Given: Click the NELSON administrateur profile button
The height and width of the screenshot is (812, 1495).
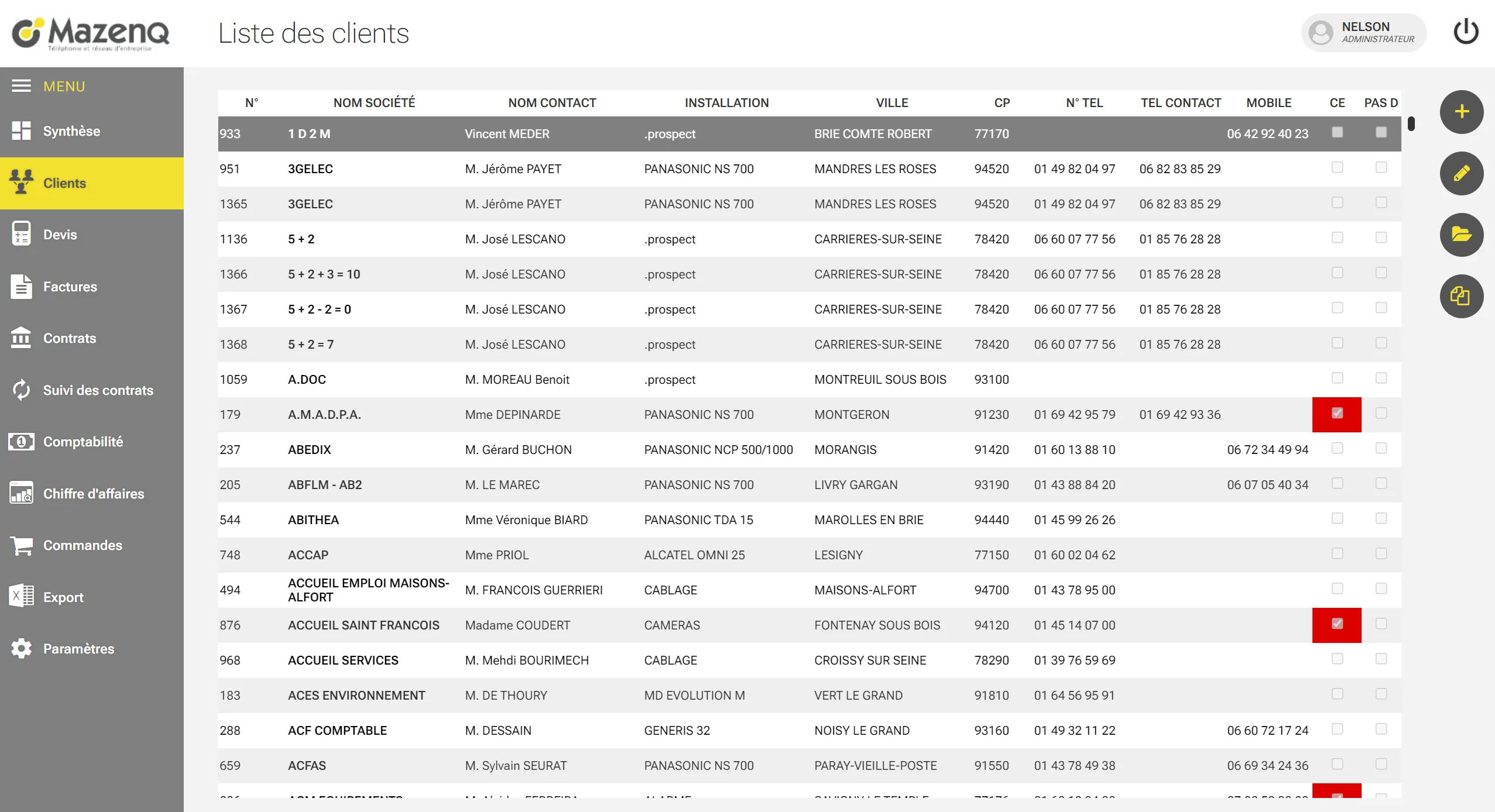Looking at the screenshot, I should tap(1363, 33).
